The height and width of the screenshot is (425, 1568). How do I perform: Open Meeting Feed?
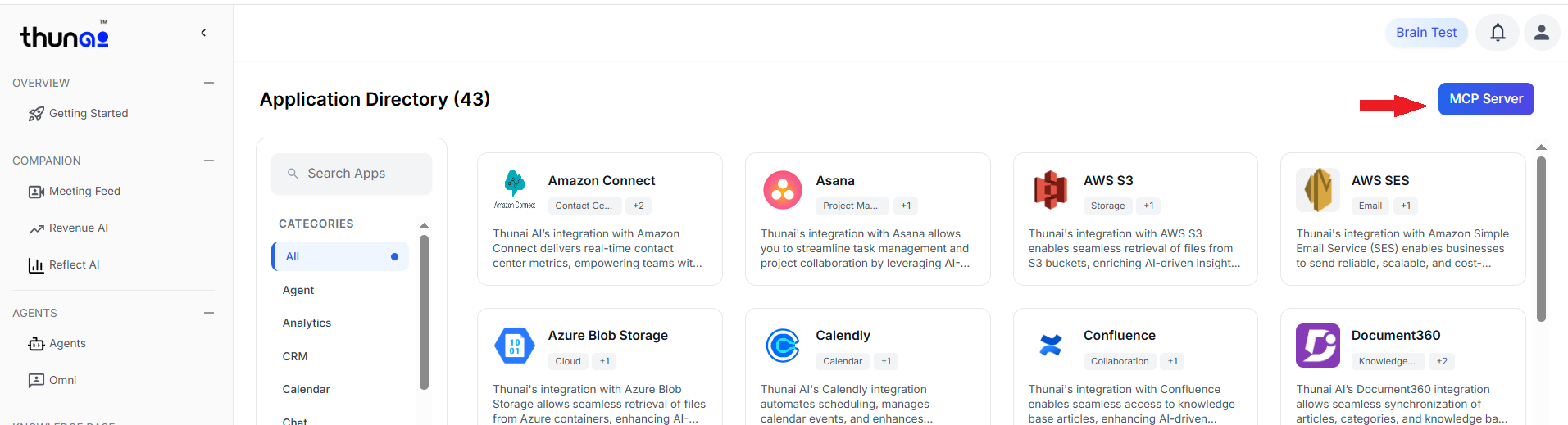pyautogui.click(x=84, y=192)
